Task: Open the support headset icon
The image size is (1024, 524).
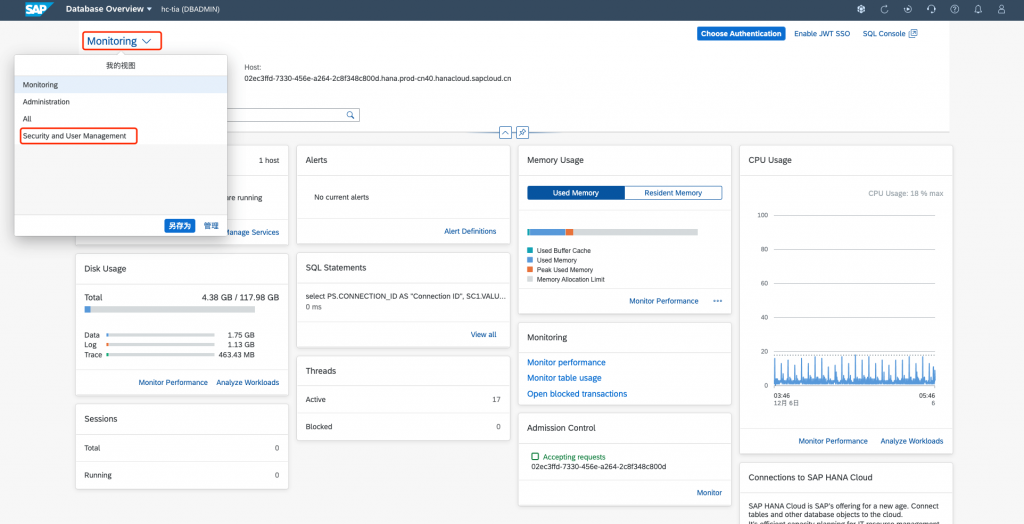Action: point(931,9)
